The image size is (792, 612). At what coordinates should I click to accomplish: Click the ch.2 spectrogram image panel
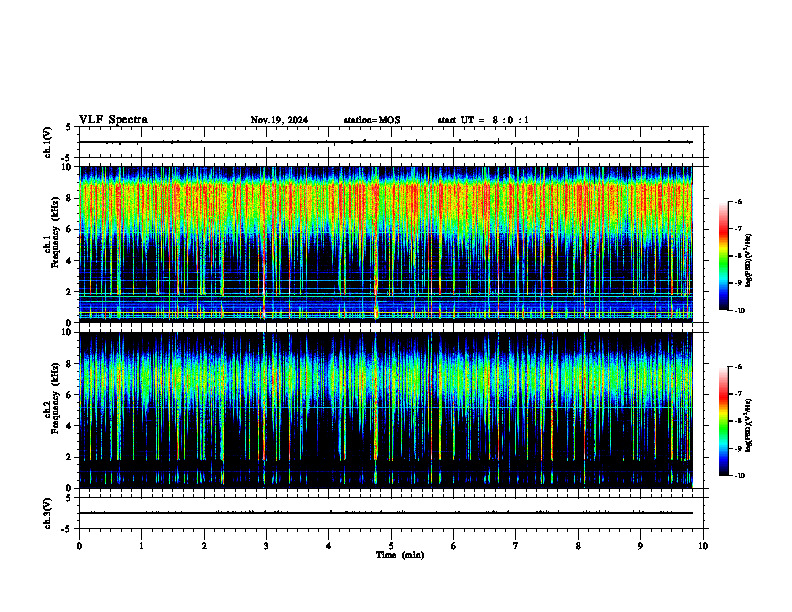[x=386, y=410]
